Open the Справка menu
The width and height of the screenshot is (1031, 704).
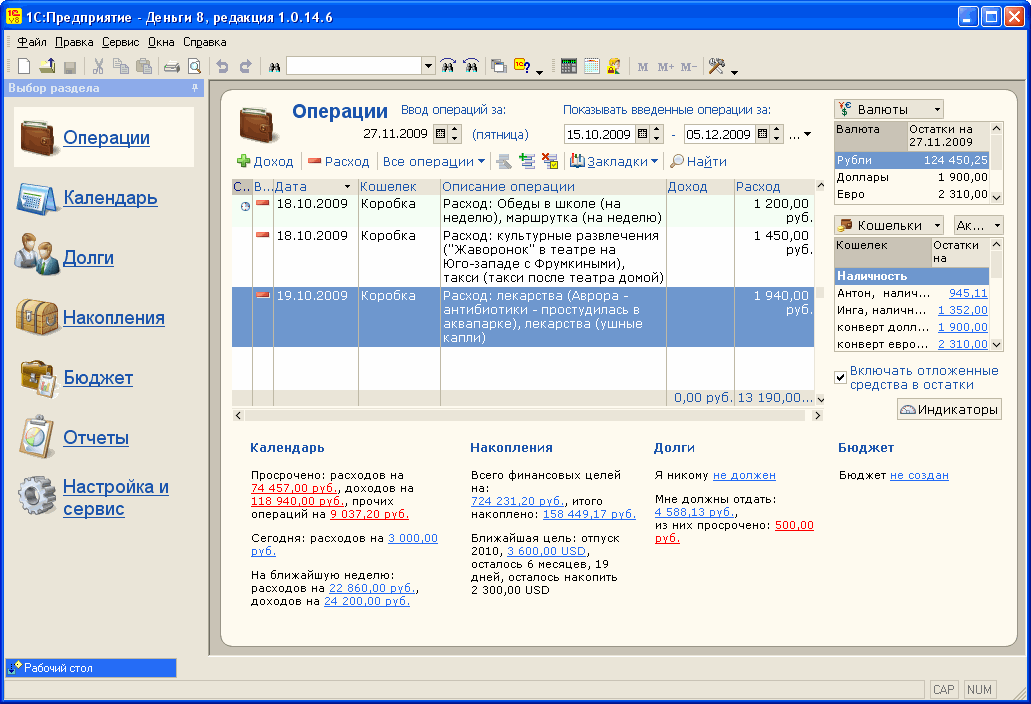click(x=204, y=42)
